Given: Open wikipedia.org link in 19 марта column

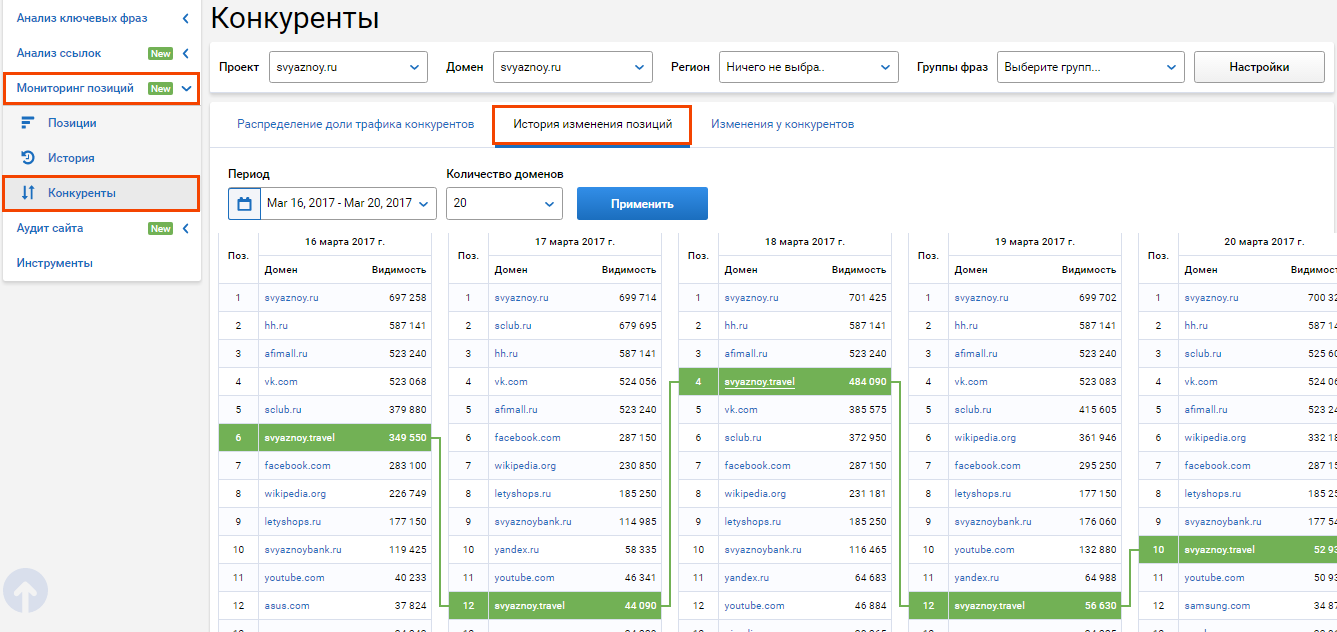Looking at the screenshot, I should 985,438.
